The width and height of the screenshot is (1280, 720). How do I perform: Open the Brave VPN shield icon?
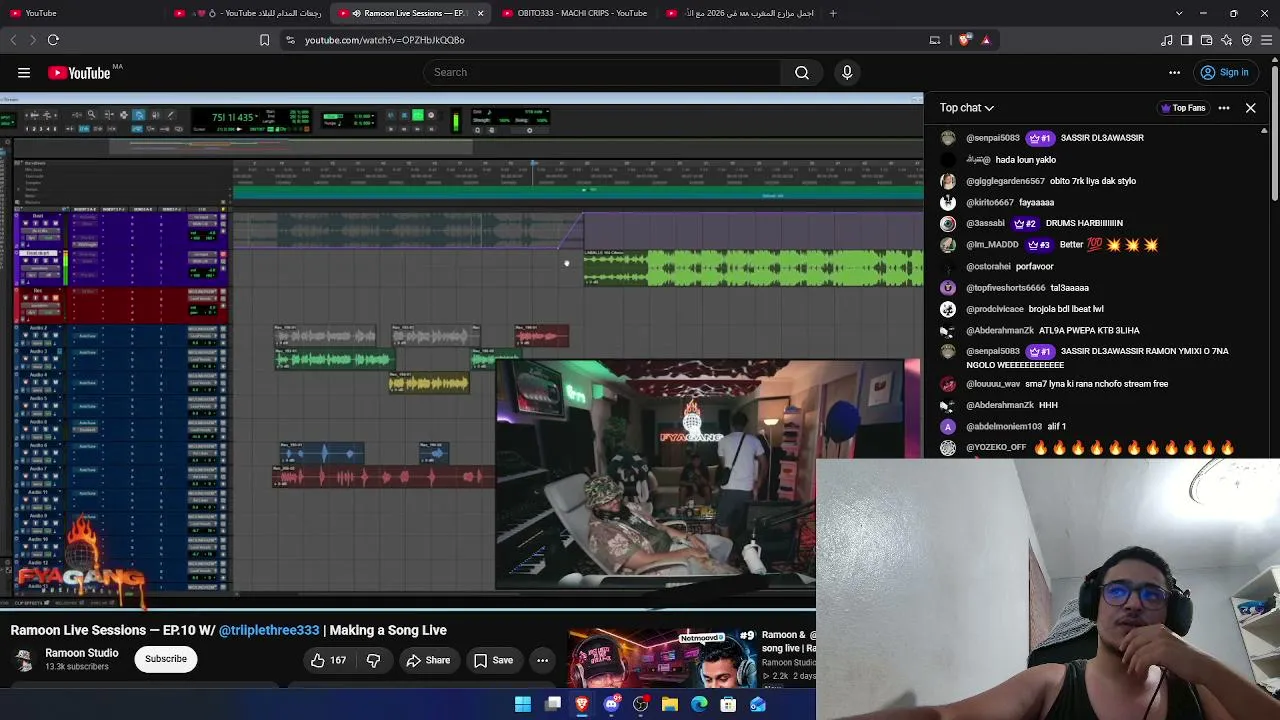click(1246, 40)
